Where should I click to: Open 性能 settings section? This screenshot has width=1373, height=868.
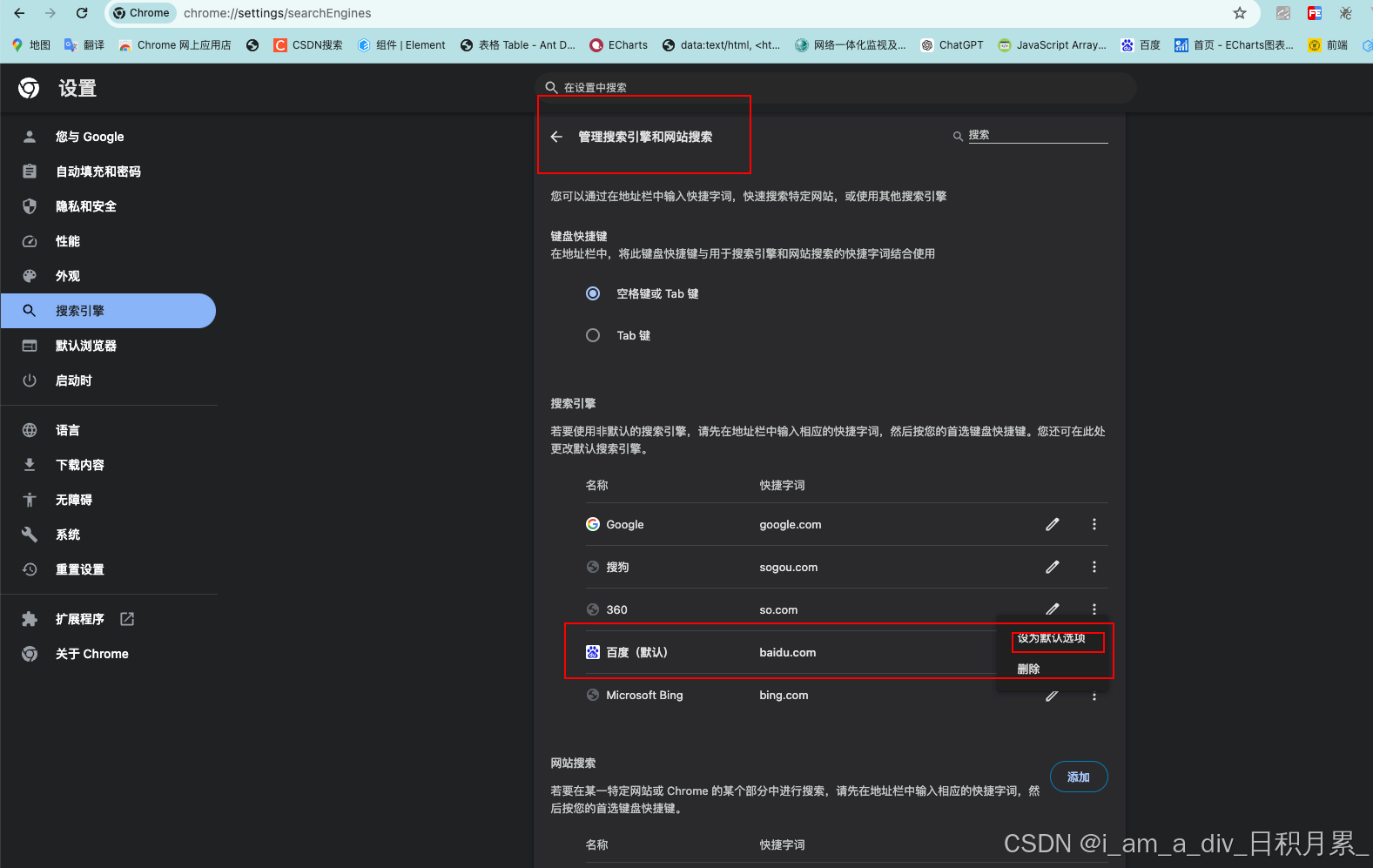(x=108, y=241)
